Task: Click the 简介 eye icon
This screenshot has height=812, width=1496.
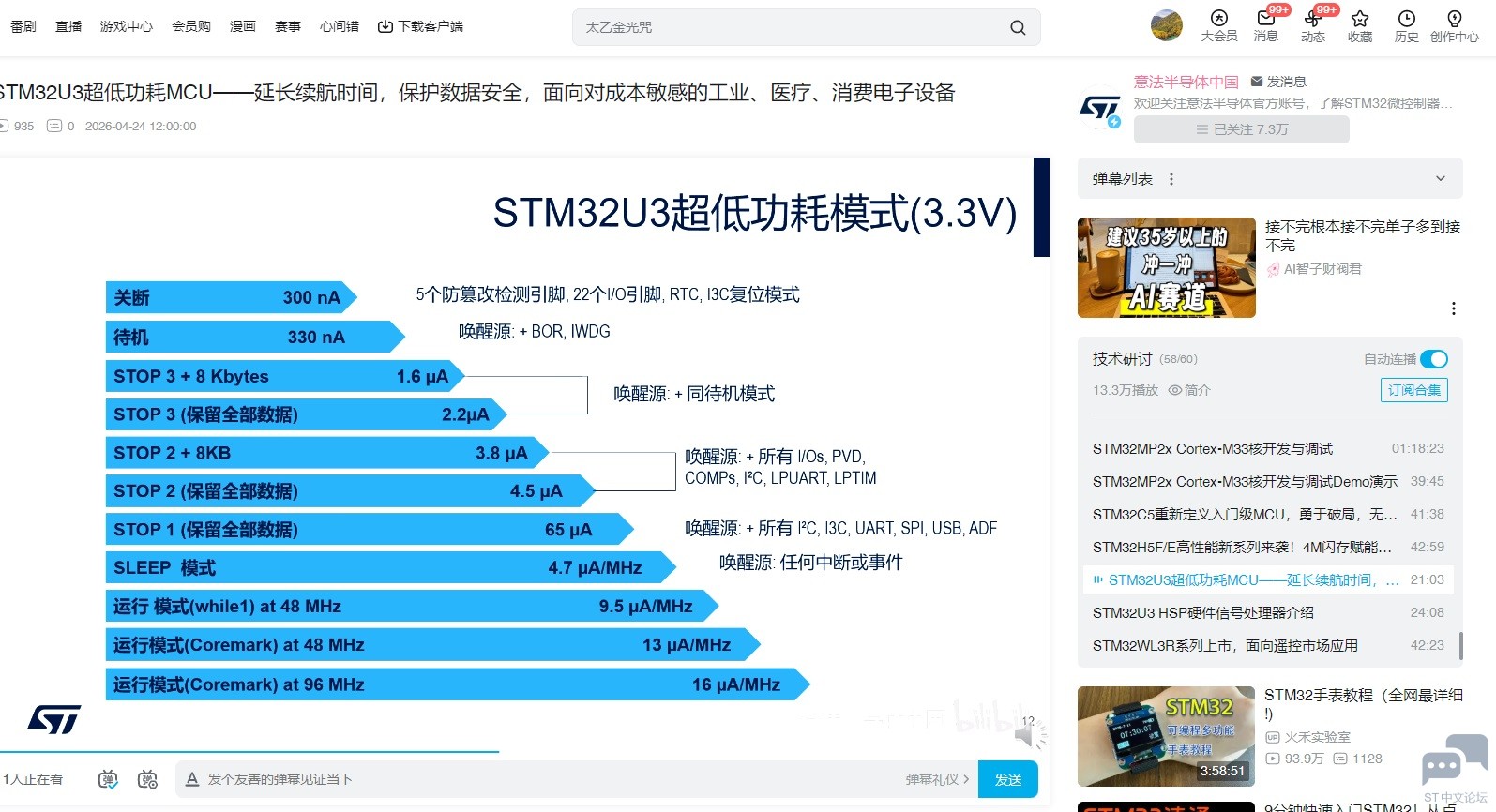Action: [x=1174, y=390]
